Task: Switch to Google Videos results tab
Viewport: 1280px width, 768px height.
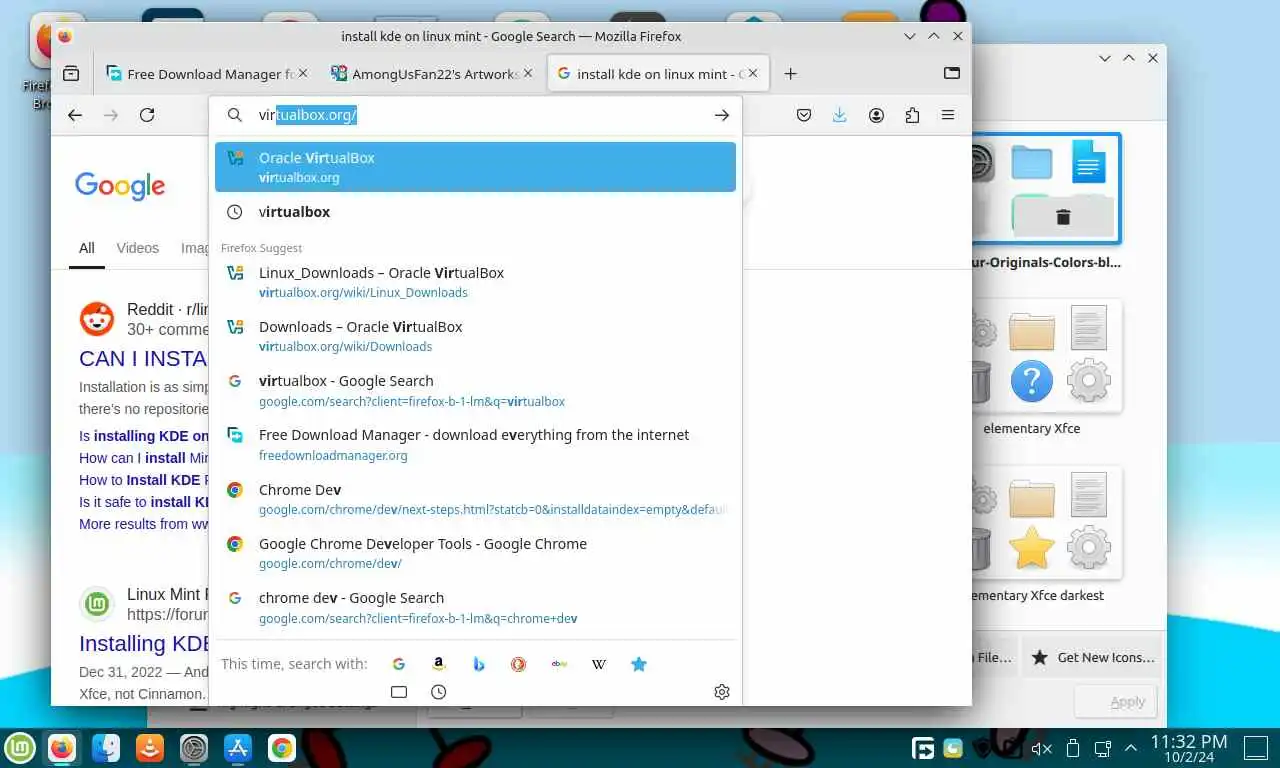Action: click(137, 248)
